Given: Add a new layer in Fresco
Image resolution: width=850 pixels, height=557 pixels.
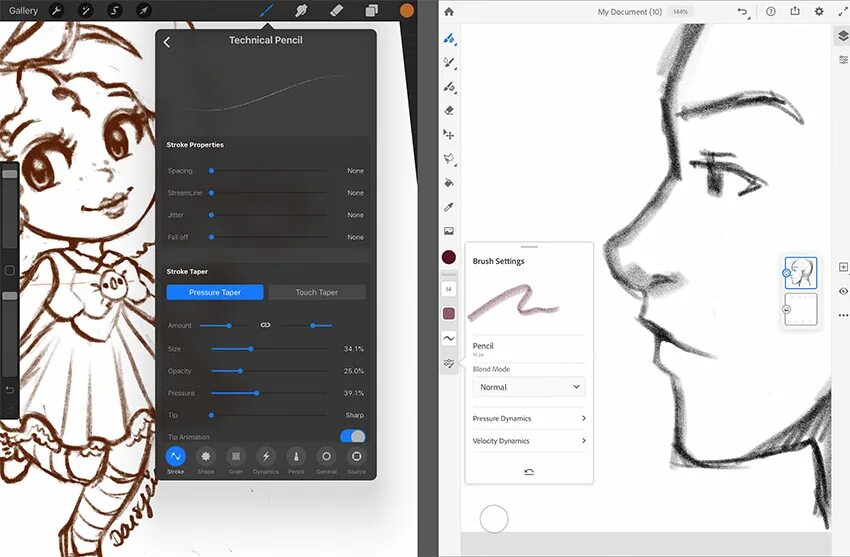Looking at the screenshot, I should click(x=843, y=267).
